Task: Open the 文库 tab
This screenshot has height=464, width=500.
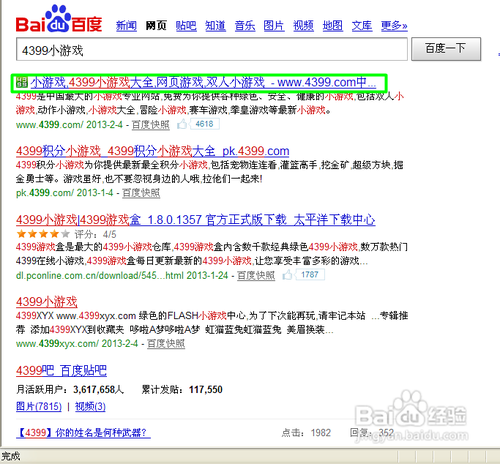Action: point(362,26)
